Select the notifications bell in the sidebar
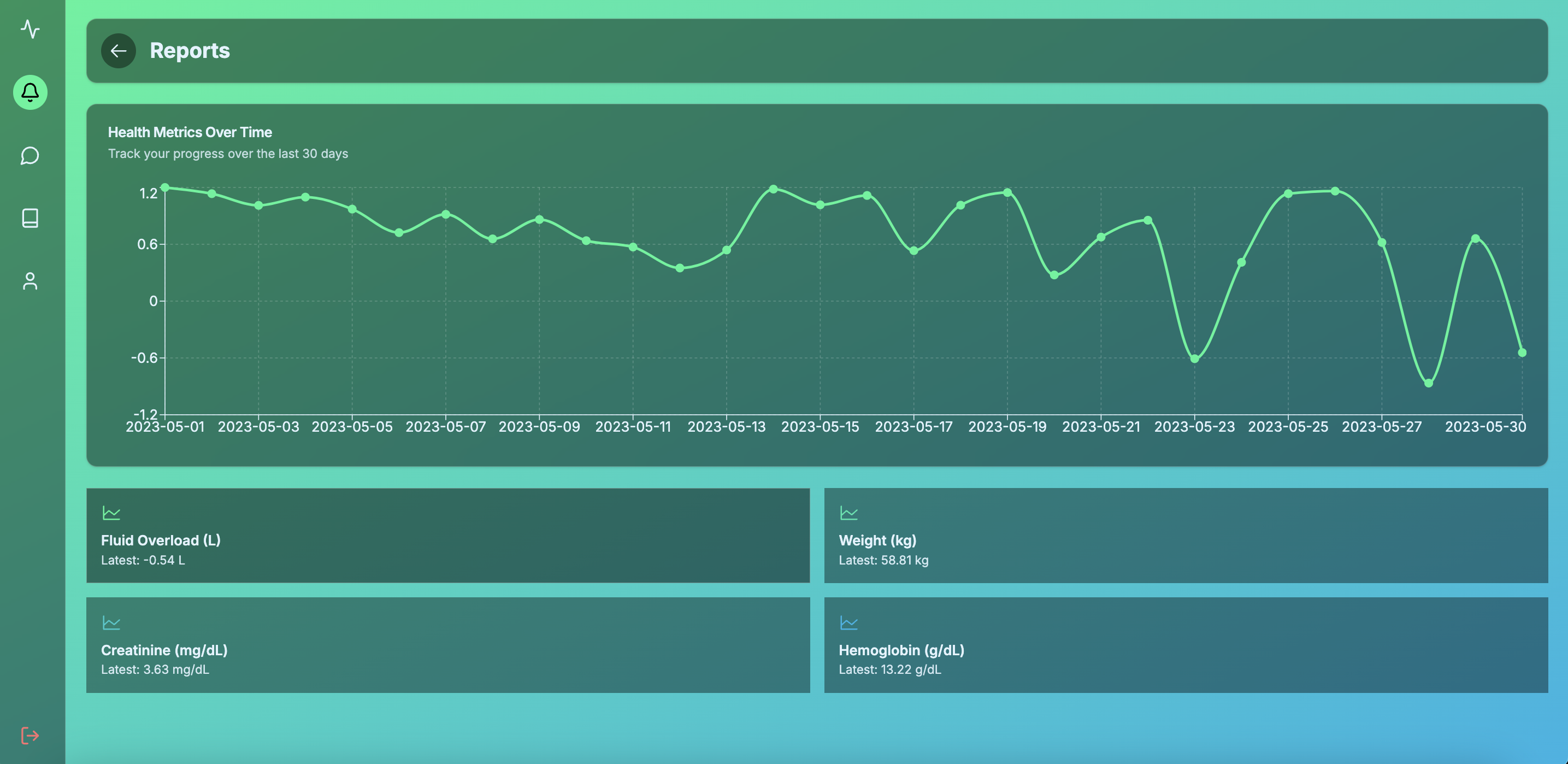Image resolution: width=1568 pixels, height=764 pixels. coord(31,92)
